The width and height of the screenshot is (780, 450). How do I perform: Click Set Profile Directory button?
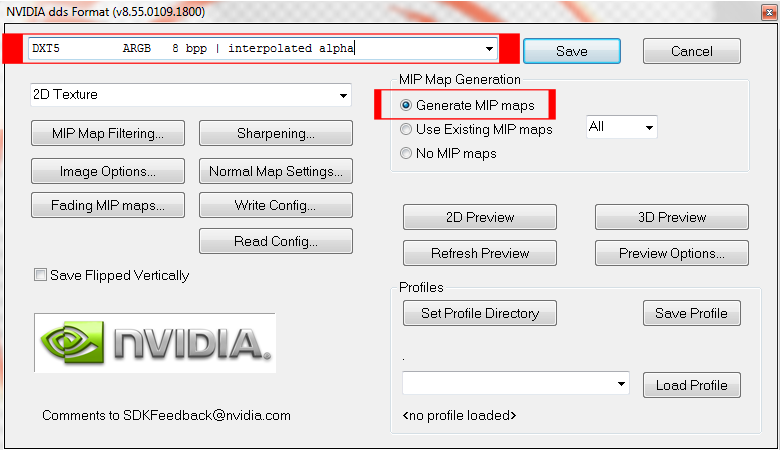pyautogui.click(x=480, y=313)
